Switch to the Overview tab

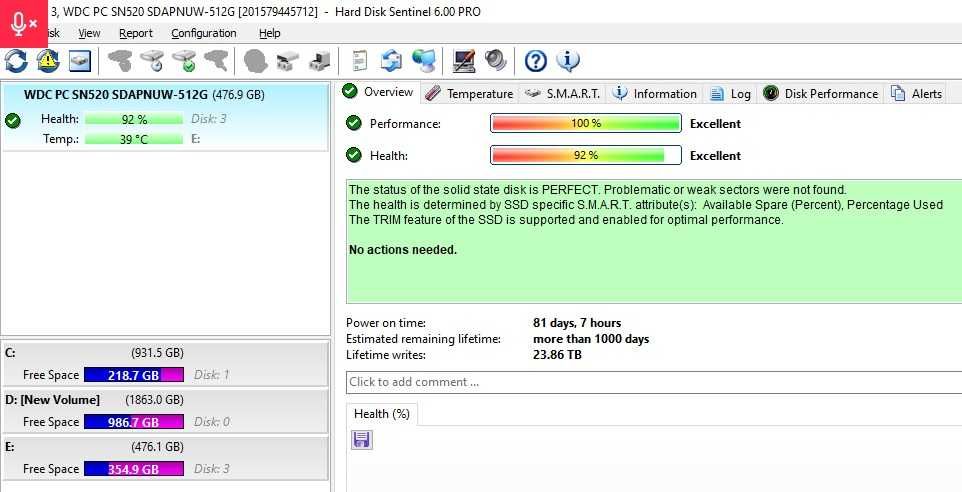click(x=379, y=92)
